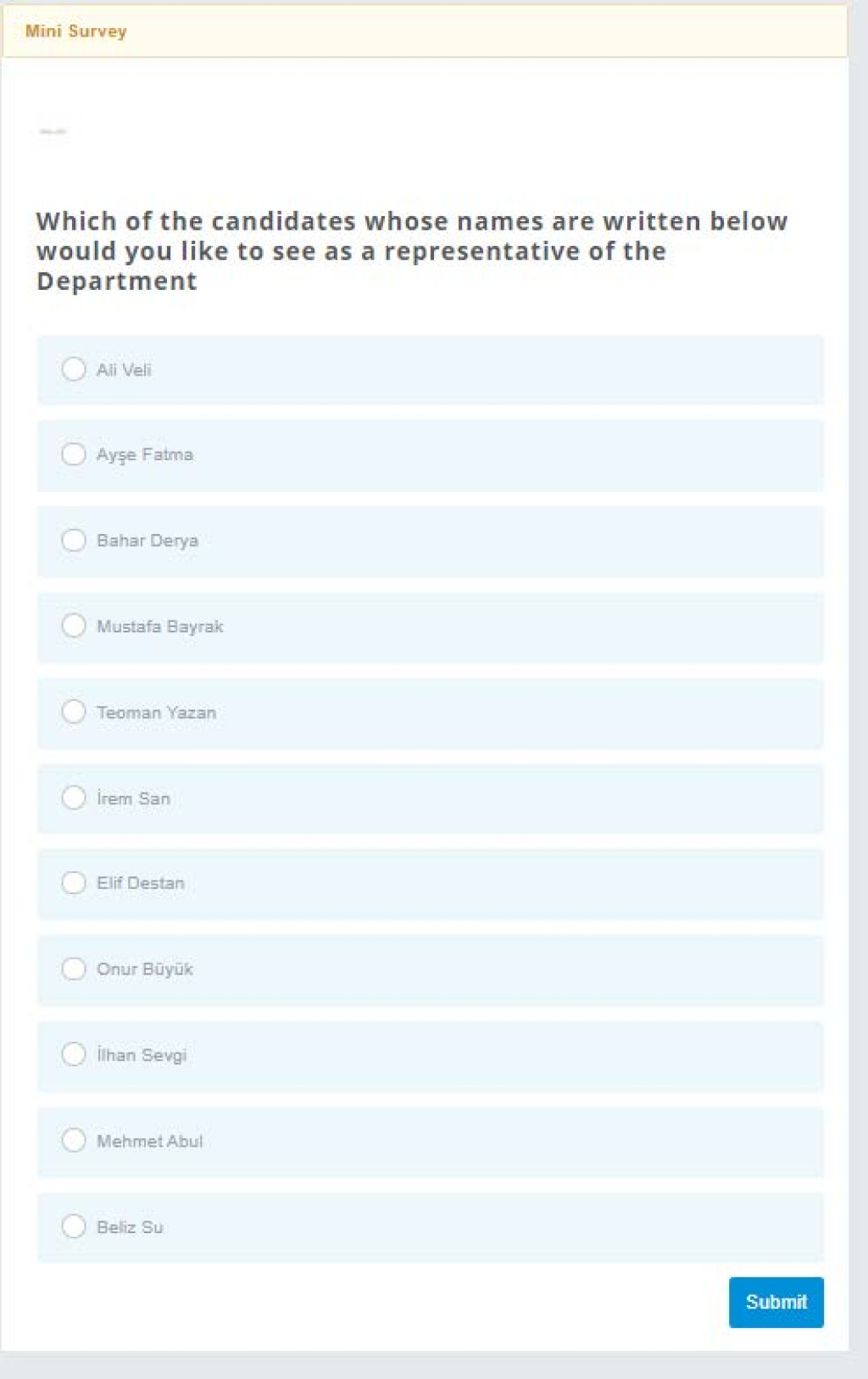
Task: Pick the Onur Büyük radio button
Action: [74, 969]
